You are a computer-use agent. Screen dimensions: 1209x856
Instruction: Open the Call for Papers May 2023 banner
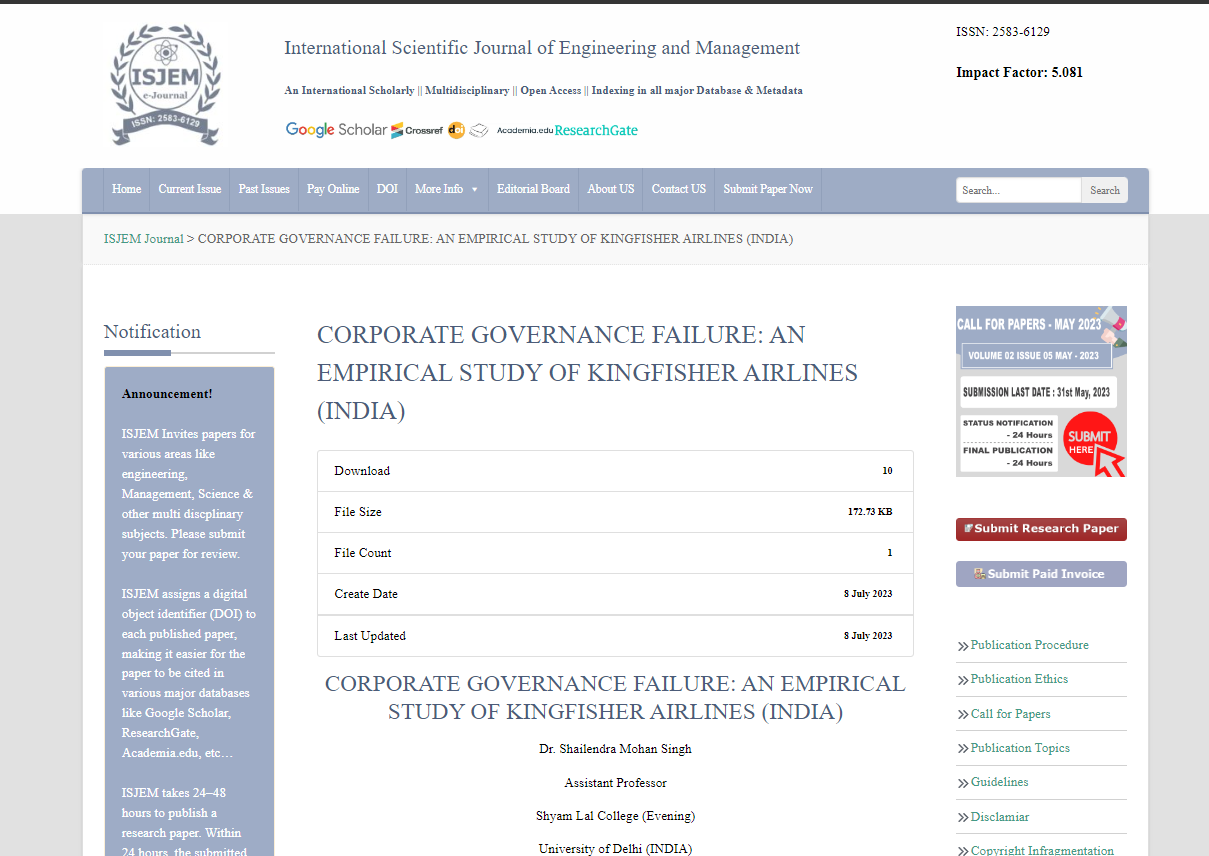point(1041,391)
